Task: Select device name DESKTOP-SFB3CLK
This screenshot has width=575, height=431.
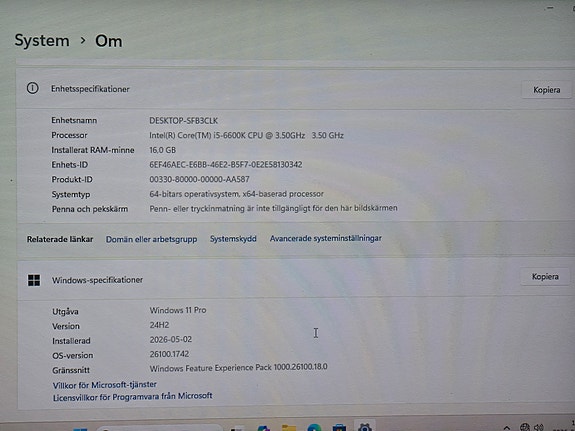Action: click(x=183, y=121)
